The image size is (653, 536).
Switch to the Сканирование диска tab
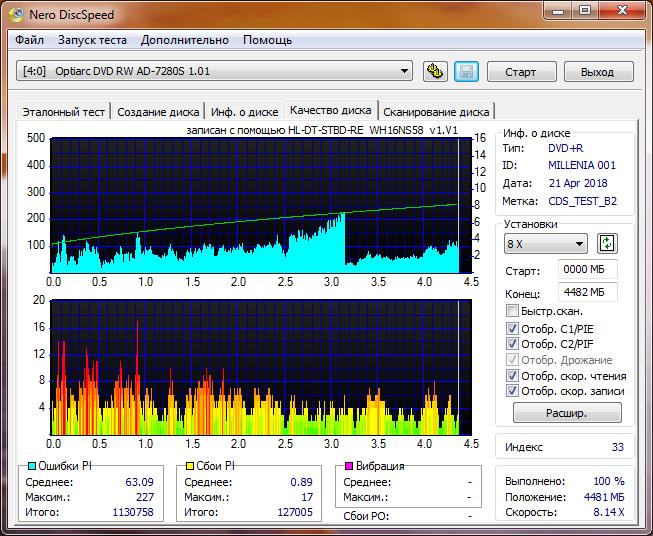(436, 112)
